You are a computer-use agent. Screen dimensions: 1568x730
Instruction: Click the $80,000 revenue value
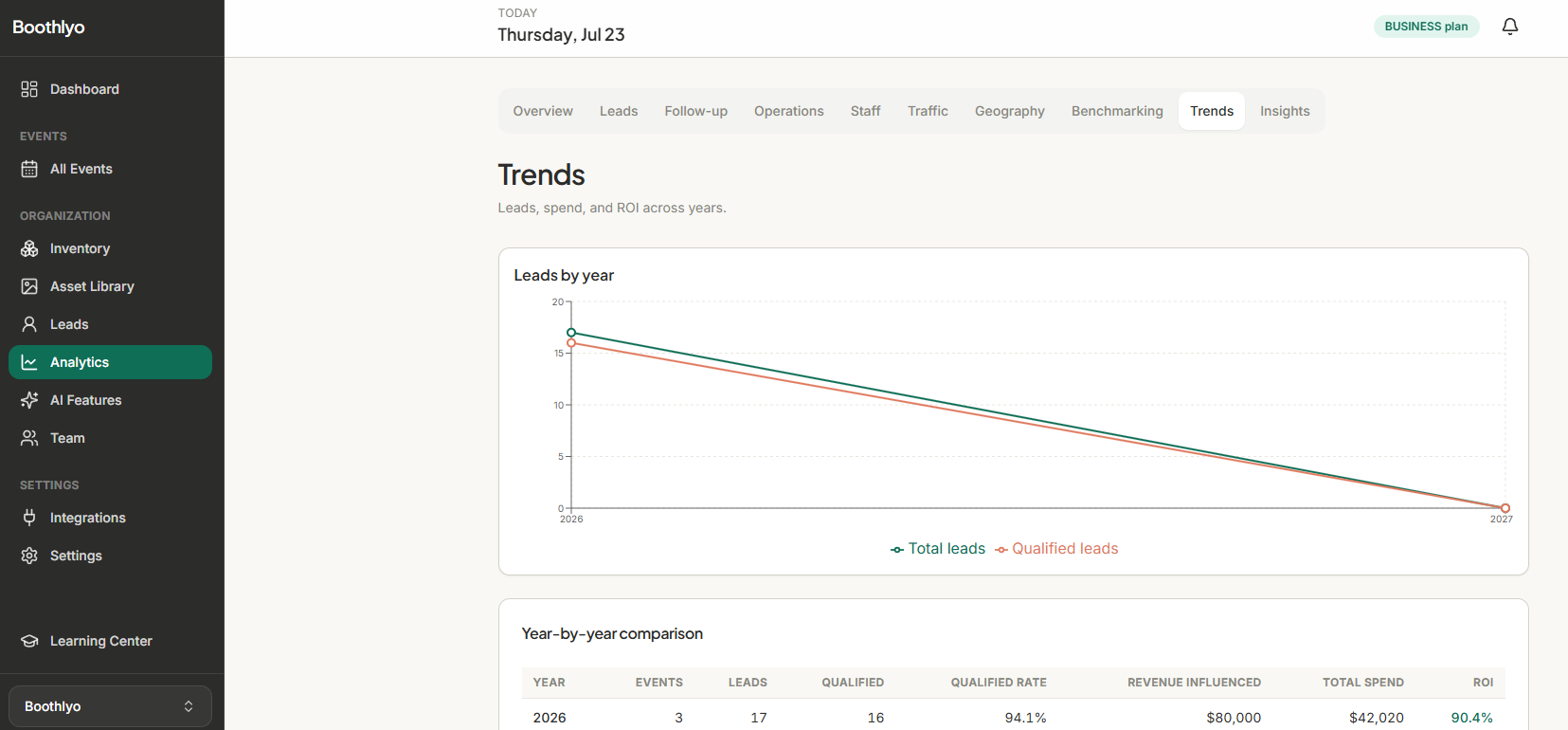click(x=1234, y=718)
